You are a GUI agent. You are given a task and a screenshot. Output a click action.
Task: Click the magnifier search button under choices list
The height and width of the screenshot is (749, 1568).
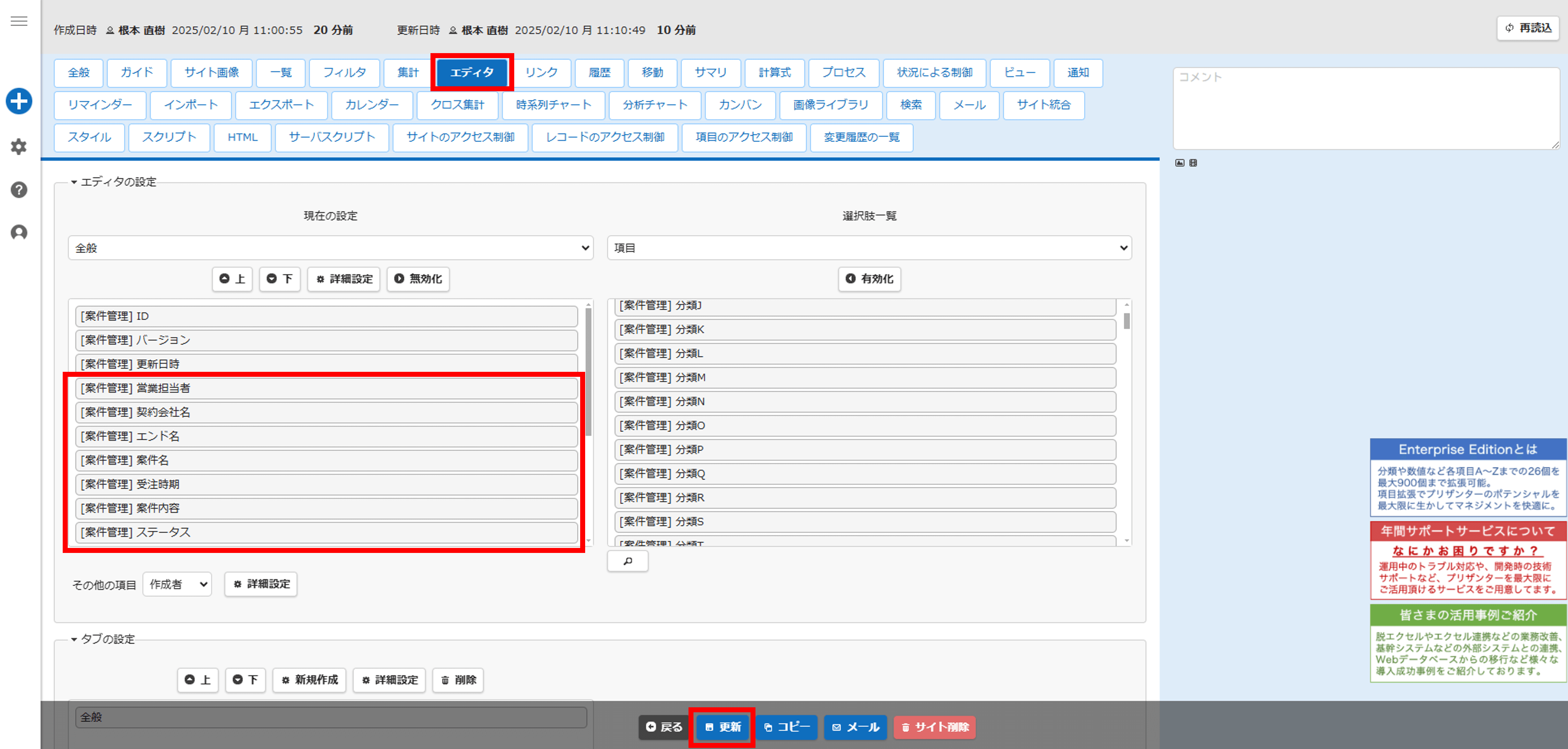628,561
